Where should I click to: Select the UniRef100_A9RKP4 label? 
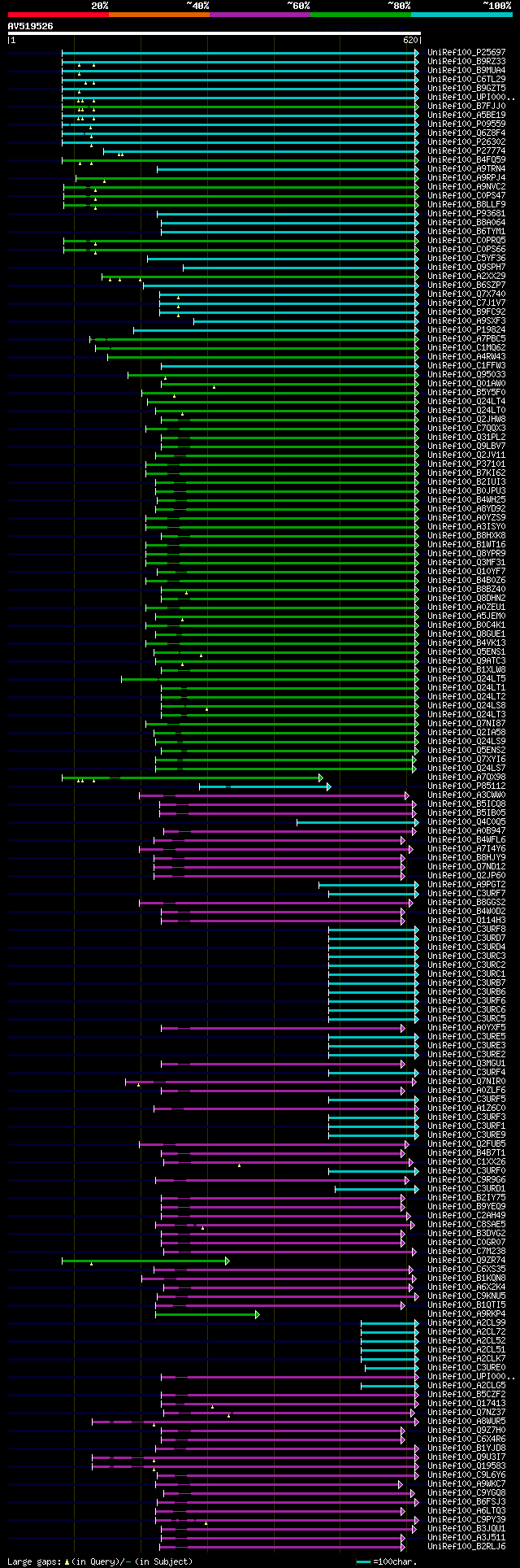(466, 1313)
